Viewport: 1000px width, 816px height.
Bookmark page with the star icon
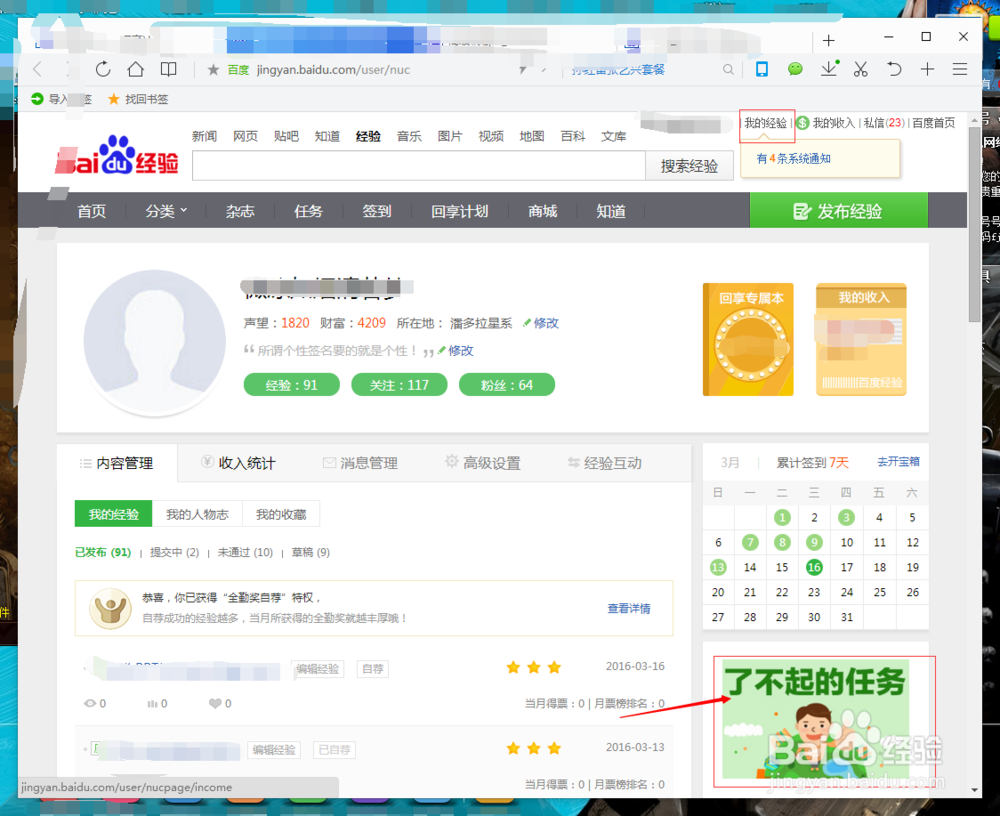coord(213,70)
